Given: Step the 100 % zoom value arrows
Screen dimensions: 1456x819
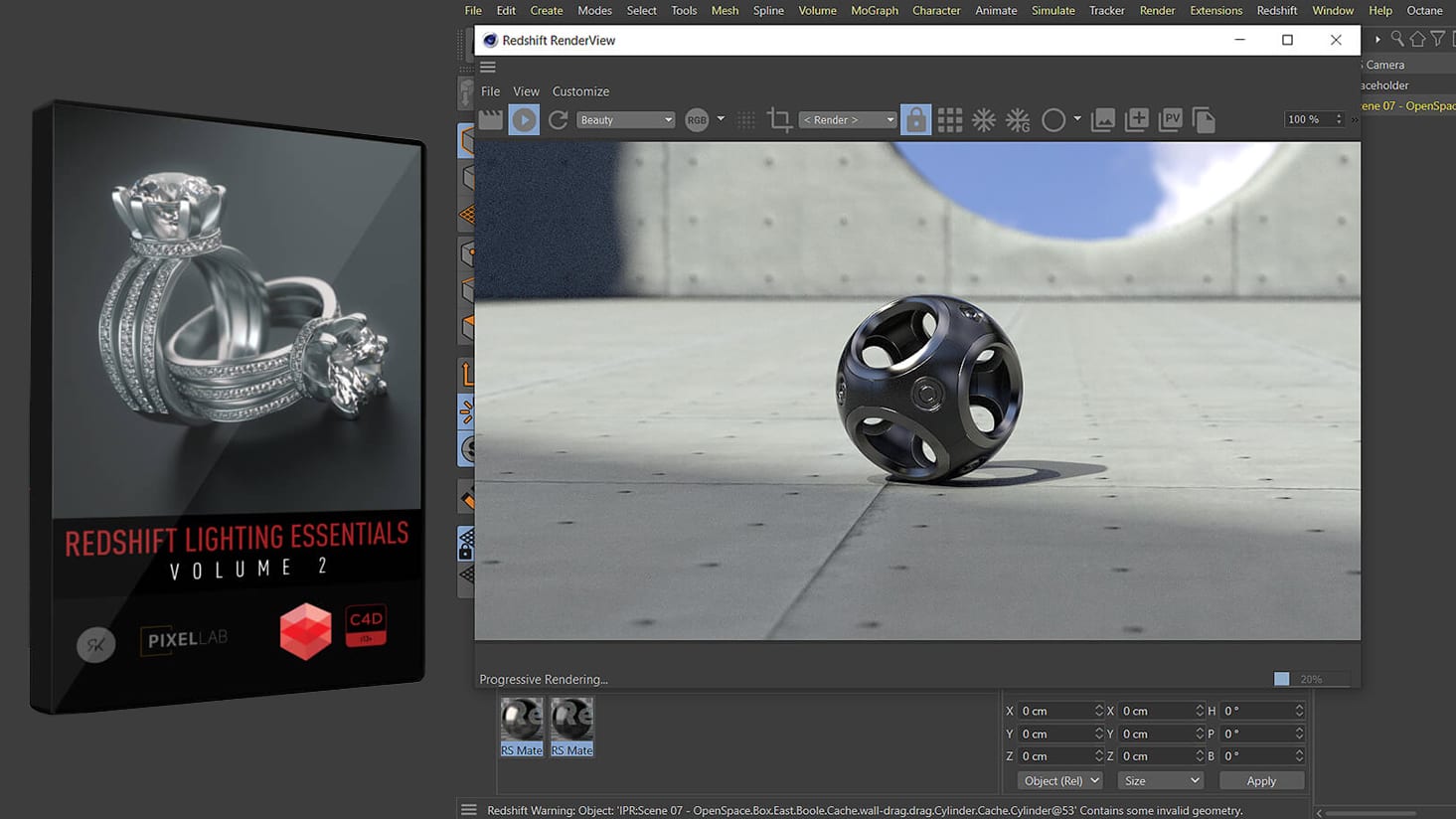Looking at the screenshot, I should coord(1339,119).
